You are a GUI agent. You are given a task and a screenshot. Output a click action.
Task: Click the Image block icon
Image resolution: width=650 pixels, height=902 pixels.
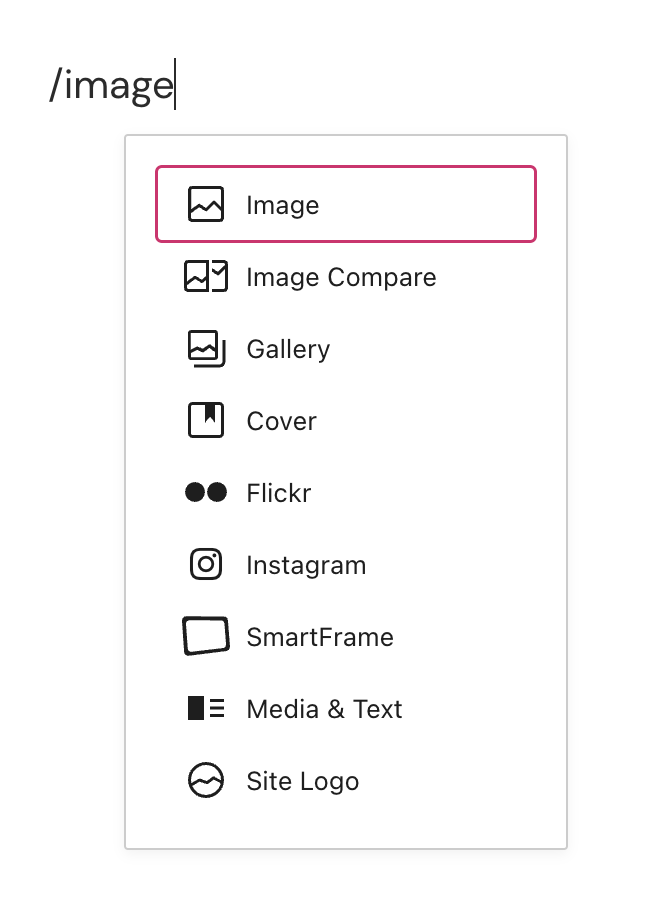point(206,204)
